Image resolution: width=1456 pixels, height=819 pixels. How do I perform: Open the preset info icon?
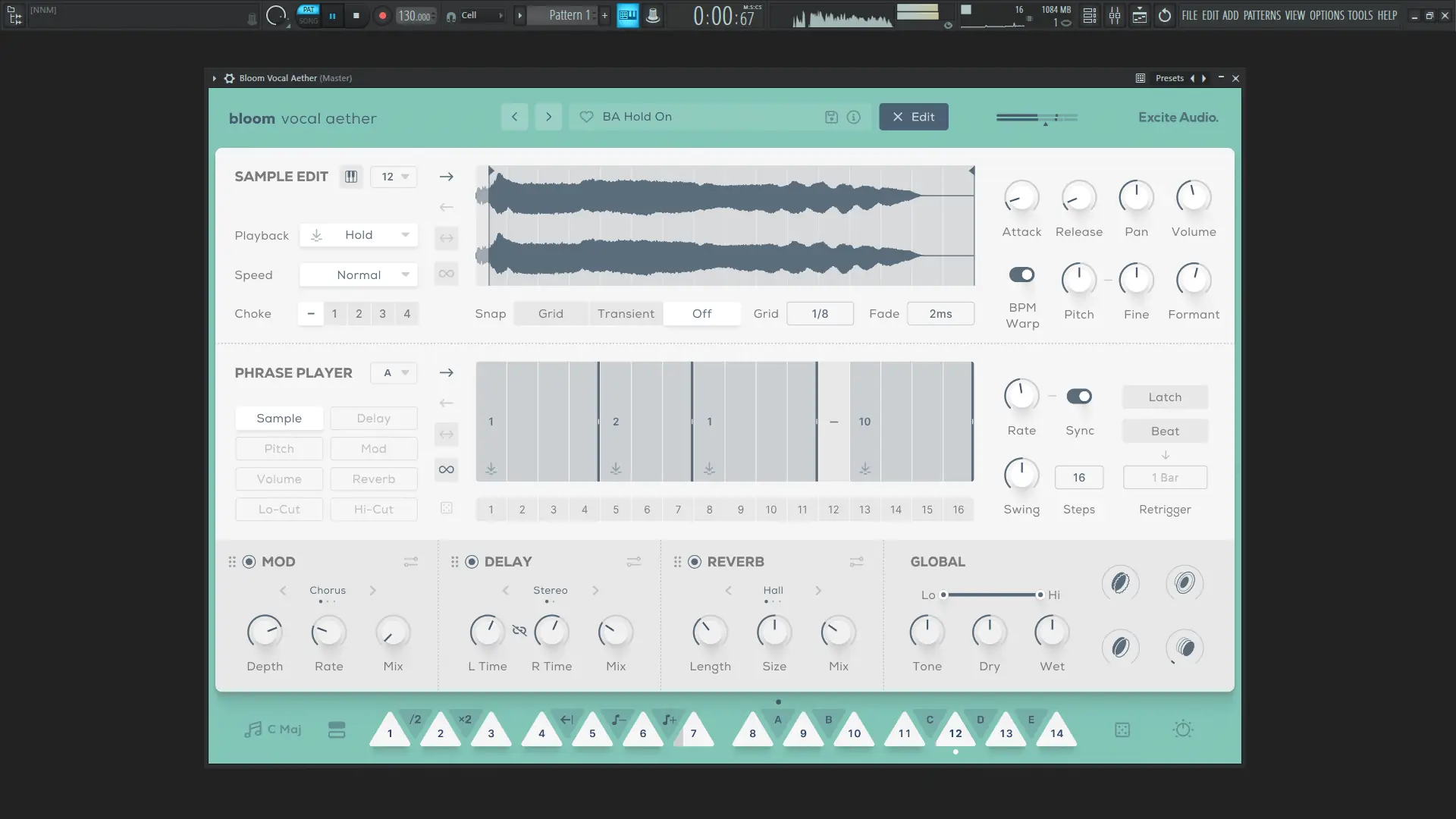coord(854,117)
